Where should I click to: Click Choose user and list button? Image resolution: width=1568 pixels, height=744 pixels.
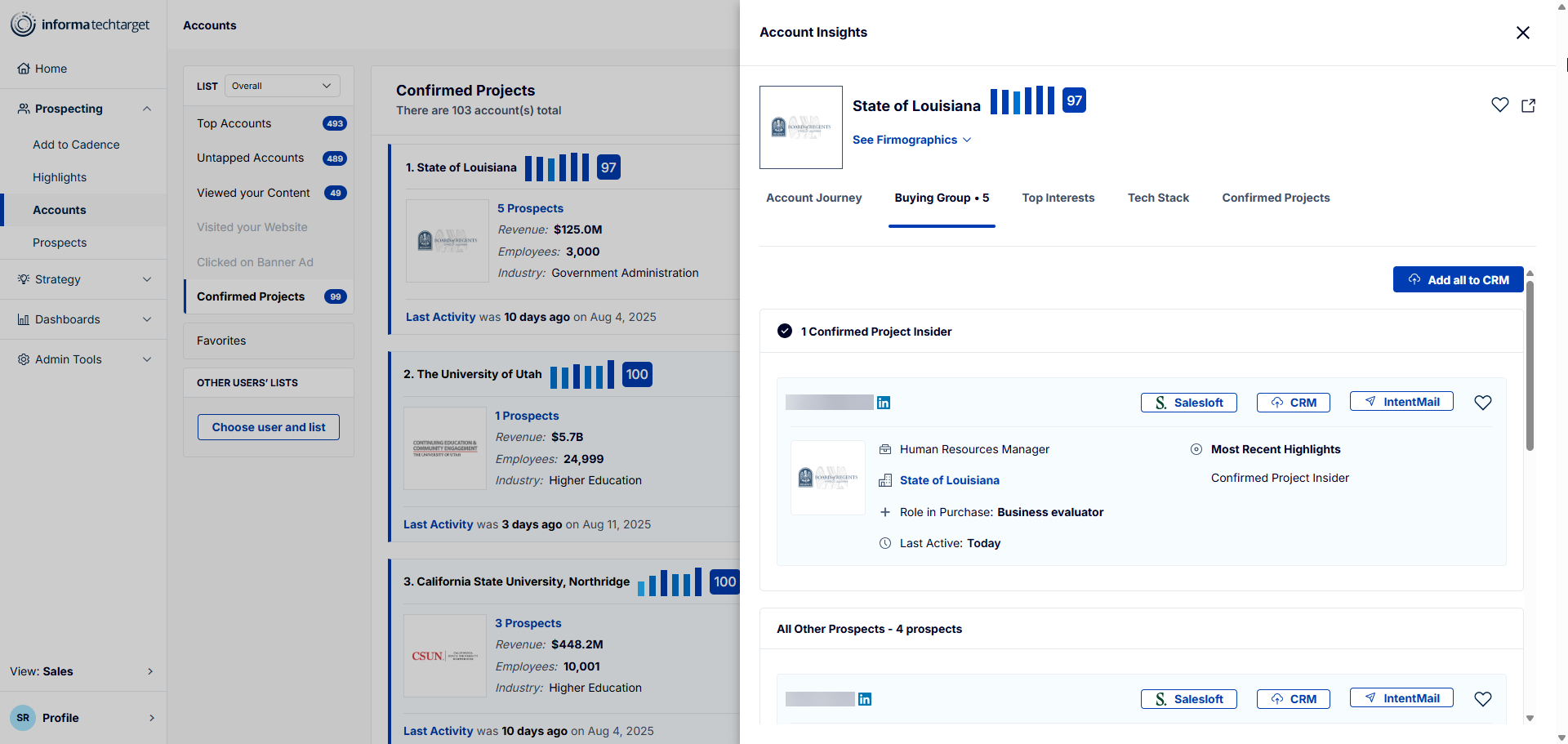[269, 427]
